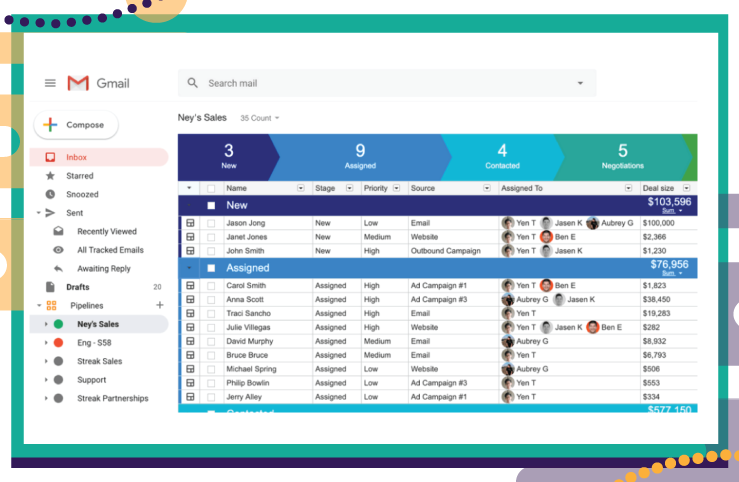Select the Negotiations stage with 5 boxes

(x=623, y=157)
